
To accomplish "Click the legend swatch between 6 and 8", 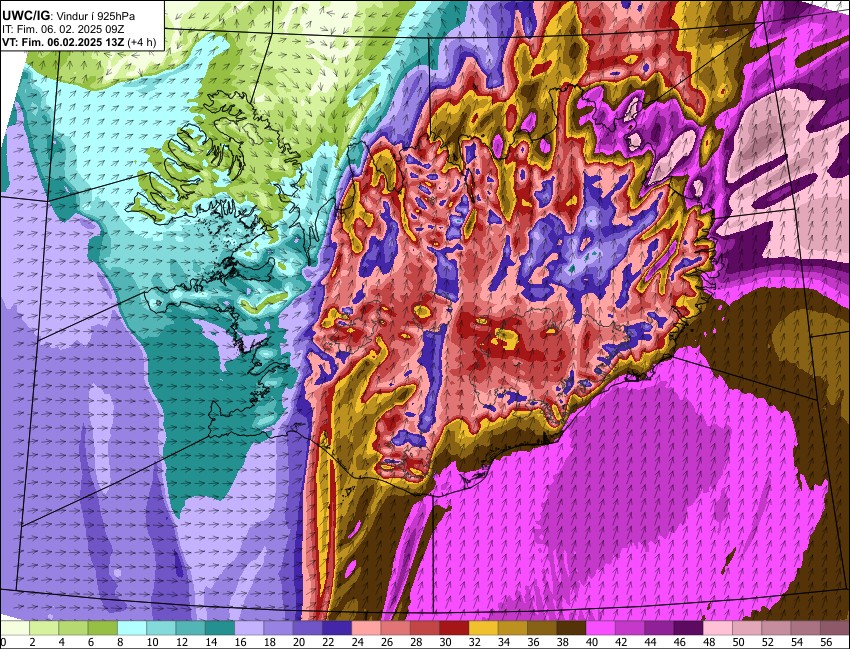I will 103,628.
